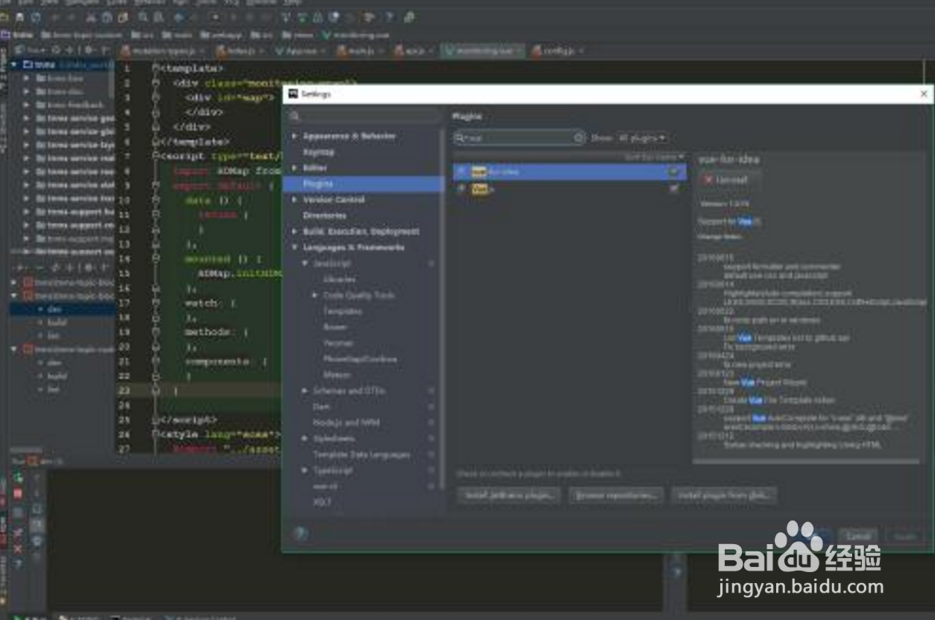This screenshot has width=935, height=620.
Task: Click the Project panel settings gear icon
Action: pyautogui.click(x=89, y=50)
